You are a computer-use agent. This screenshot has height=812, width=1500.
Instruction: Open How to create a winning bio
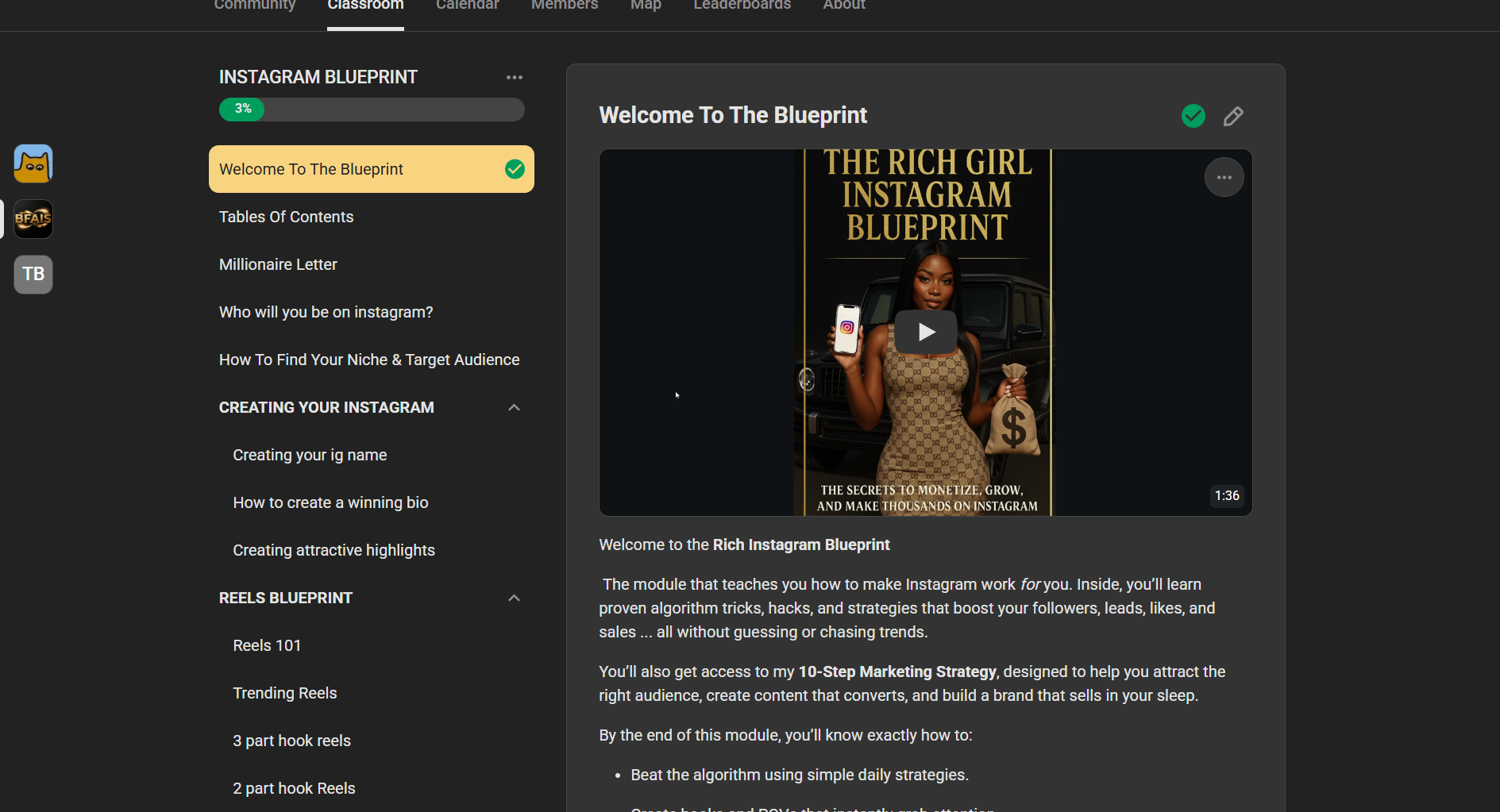coord(372,502)
